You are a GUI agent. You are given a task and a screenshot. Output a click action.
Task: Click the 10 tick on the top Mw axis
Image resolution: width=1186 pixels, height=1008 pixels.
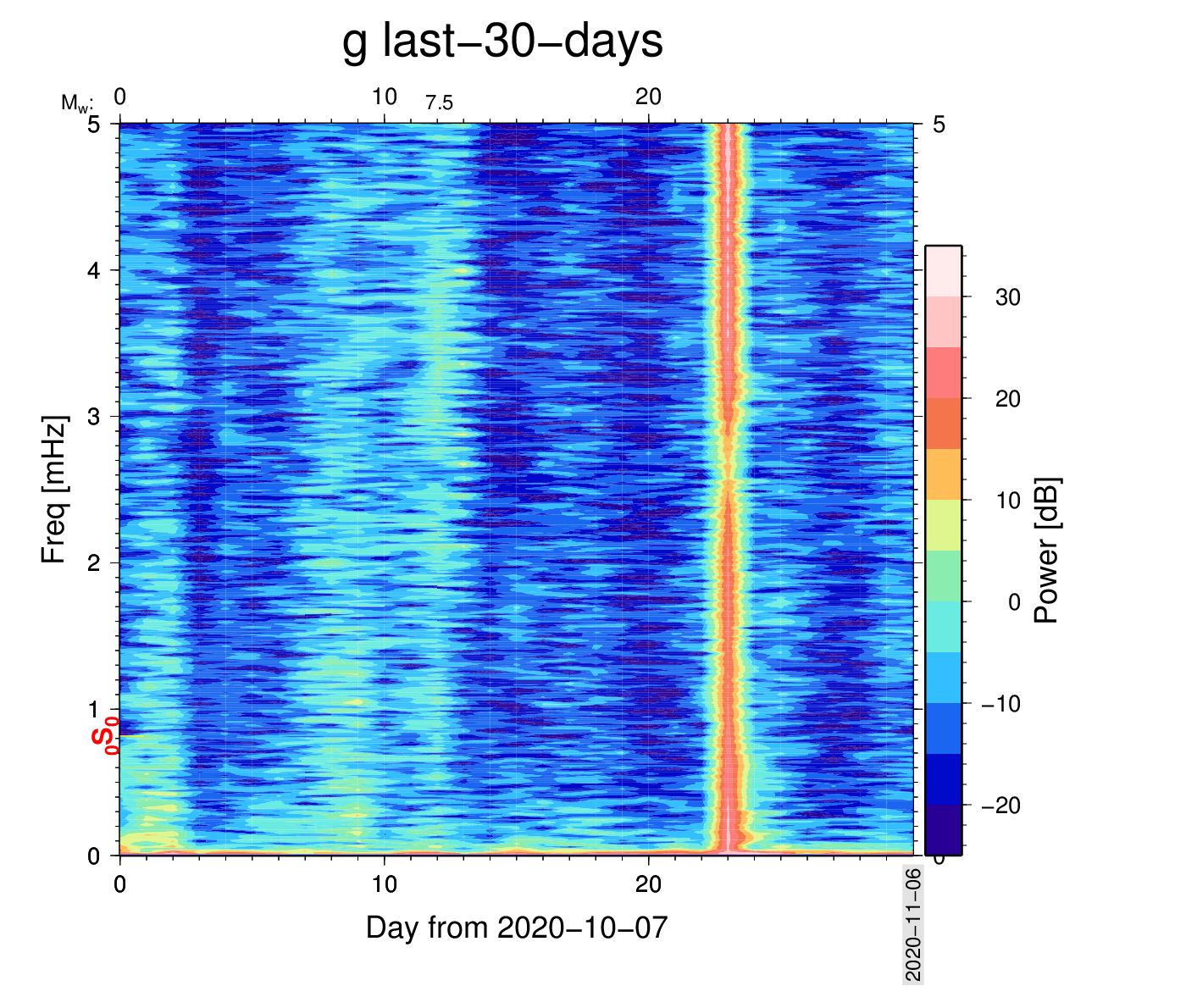384,97
